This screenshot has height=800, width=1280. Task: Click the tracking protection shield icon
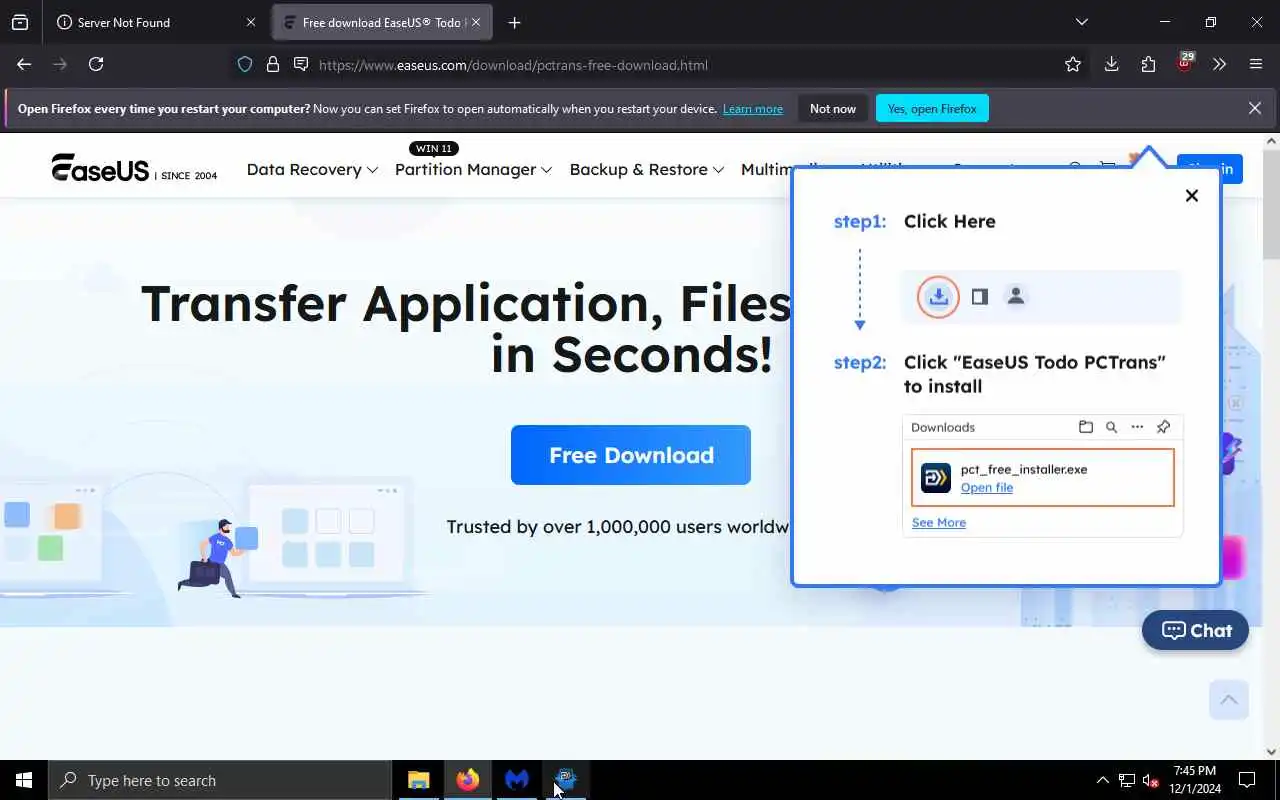coord(245,64)
